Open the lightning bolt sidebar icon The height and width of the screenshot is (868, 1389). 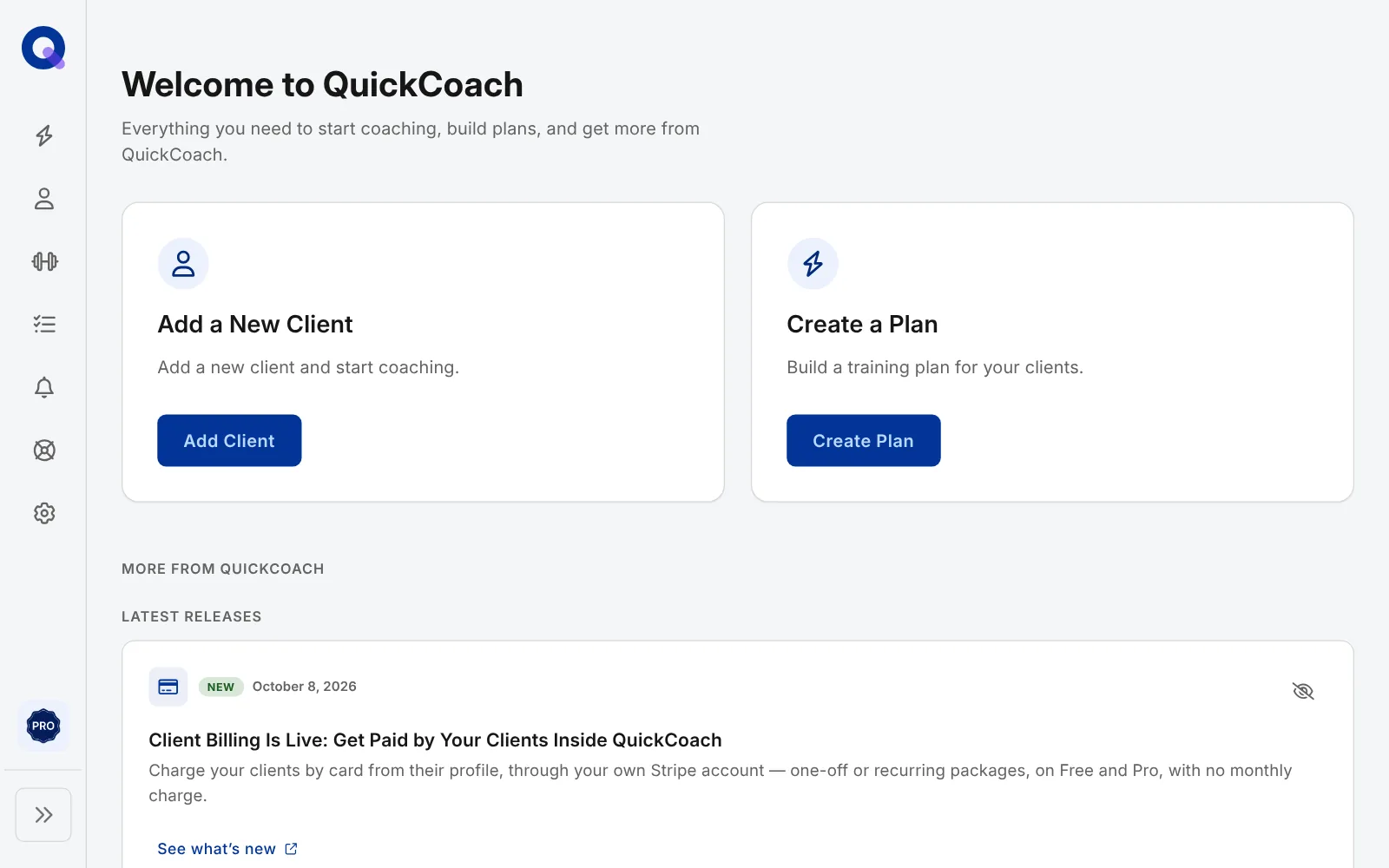44,135
